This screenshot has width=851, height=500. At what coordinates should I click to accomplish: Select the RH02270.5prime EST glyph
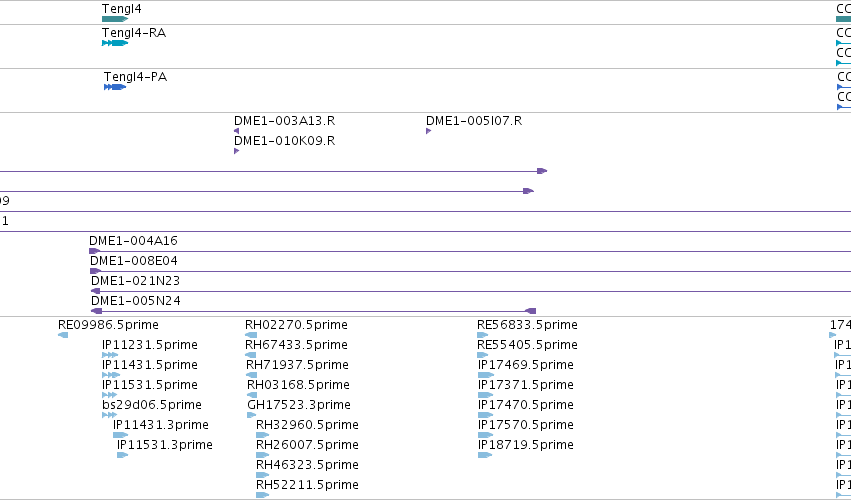coord(251,335)
